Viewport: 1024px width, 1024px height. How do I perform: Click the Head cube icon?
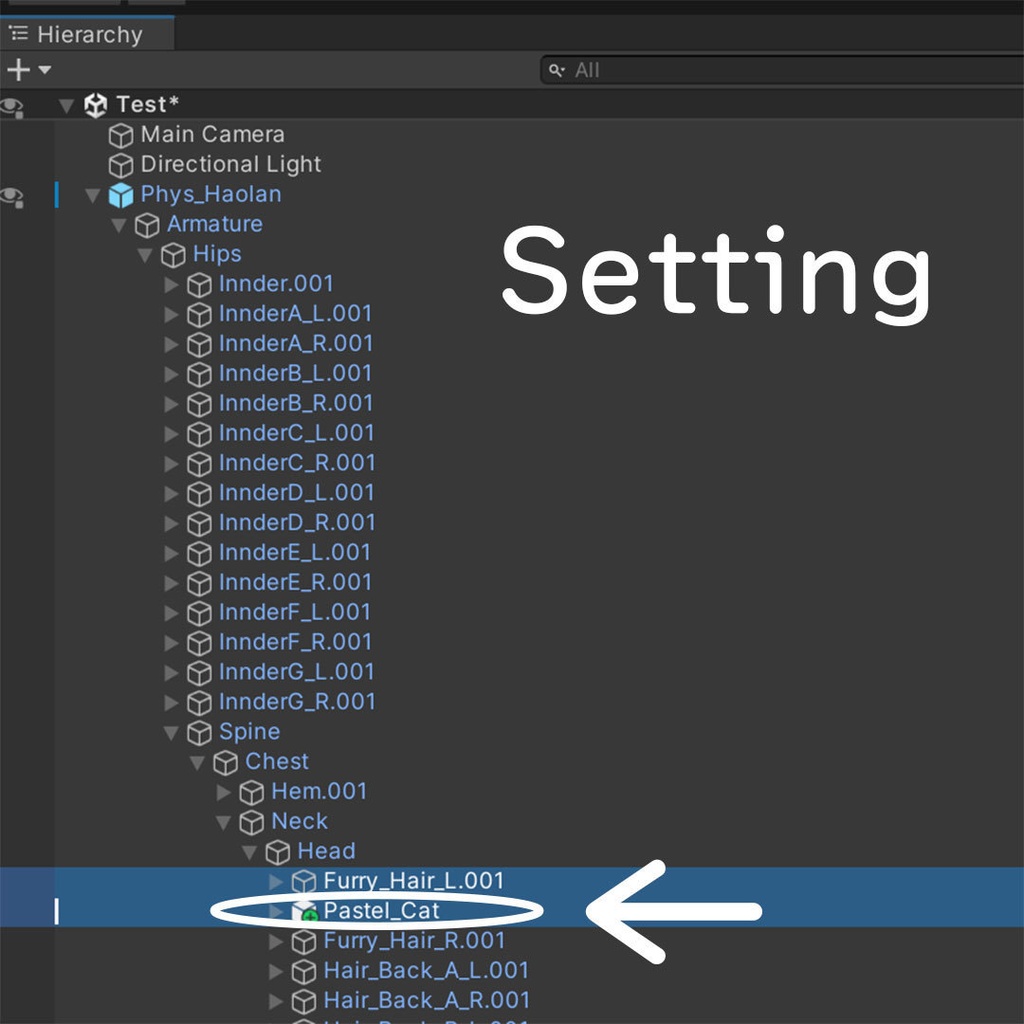click(x=278, y=852)
